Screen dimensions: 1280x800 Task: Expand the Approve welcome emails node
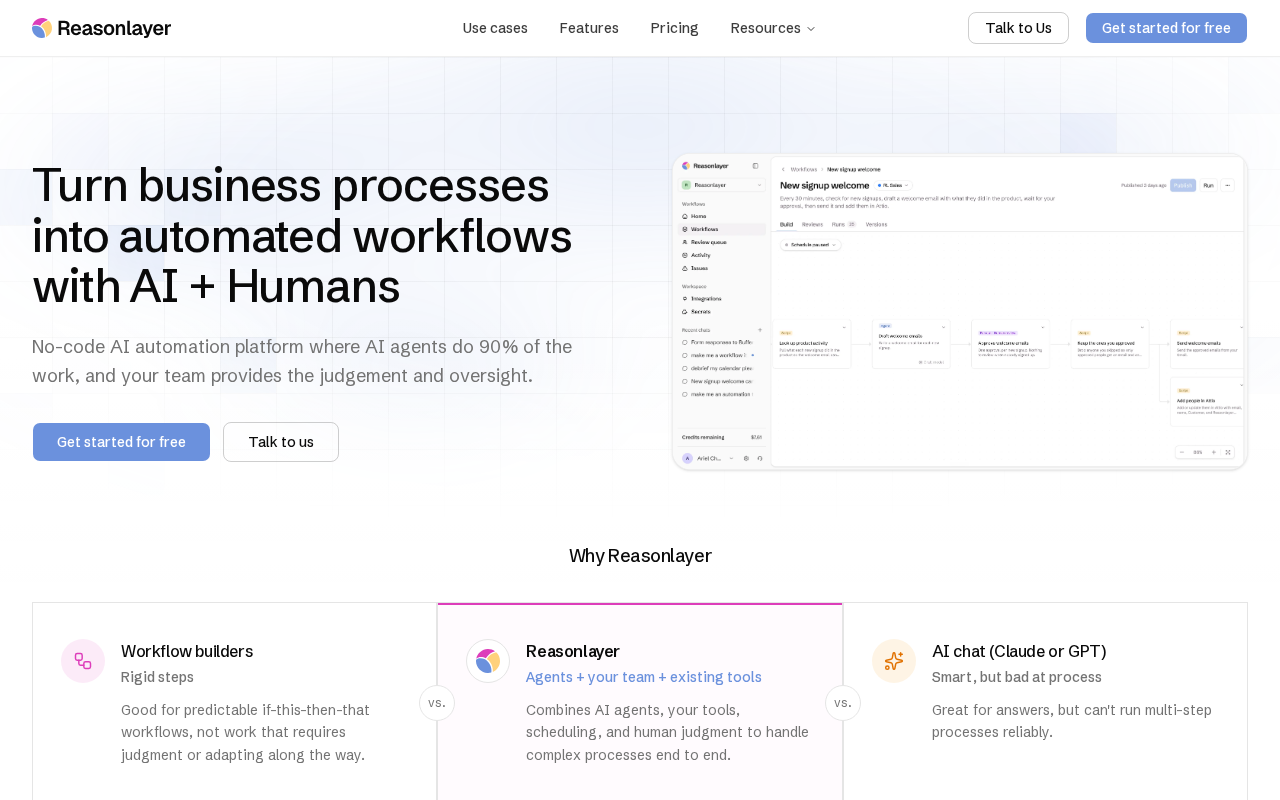[1044, 327]
